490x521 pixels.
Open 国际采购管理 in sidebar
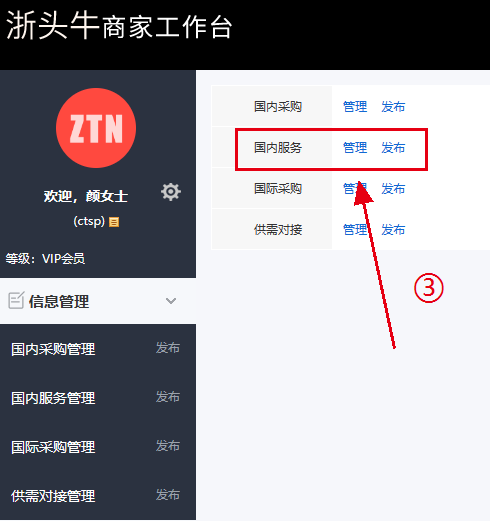coord(53,447)
